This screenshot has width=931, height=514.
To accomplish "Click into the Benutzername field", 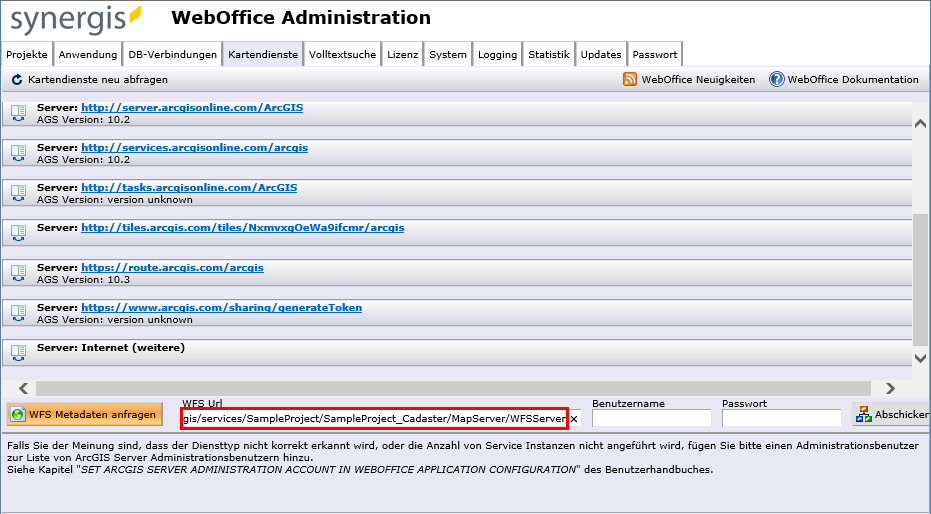I will (651, 418).
